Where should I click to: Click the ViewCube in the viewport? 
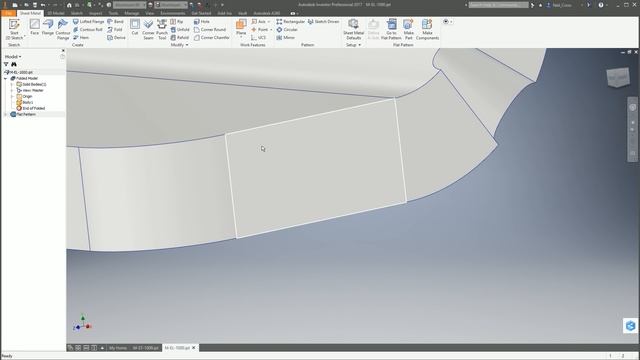click(x=618, y=77)
